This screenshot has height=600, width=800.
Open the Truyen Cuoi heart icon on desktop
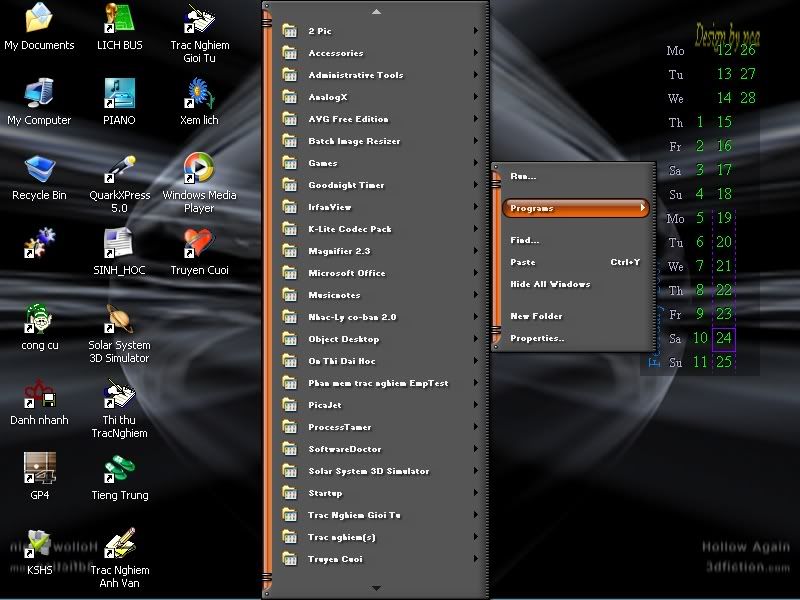(x=198, y=244)
